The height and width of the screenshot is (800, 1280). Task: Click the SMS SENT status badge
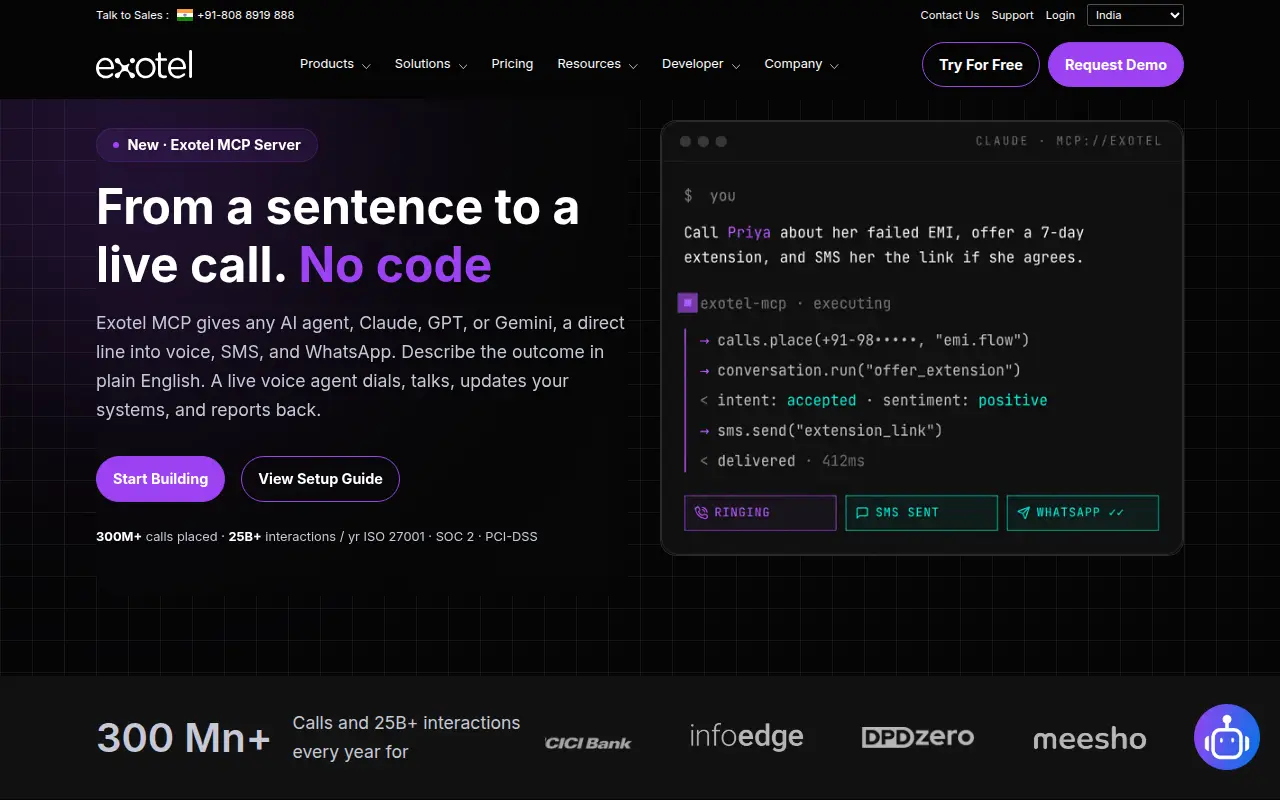point(921,513)
